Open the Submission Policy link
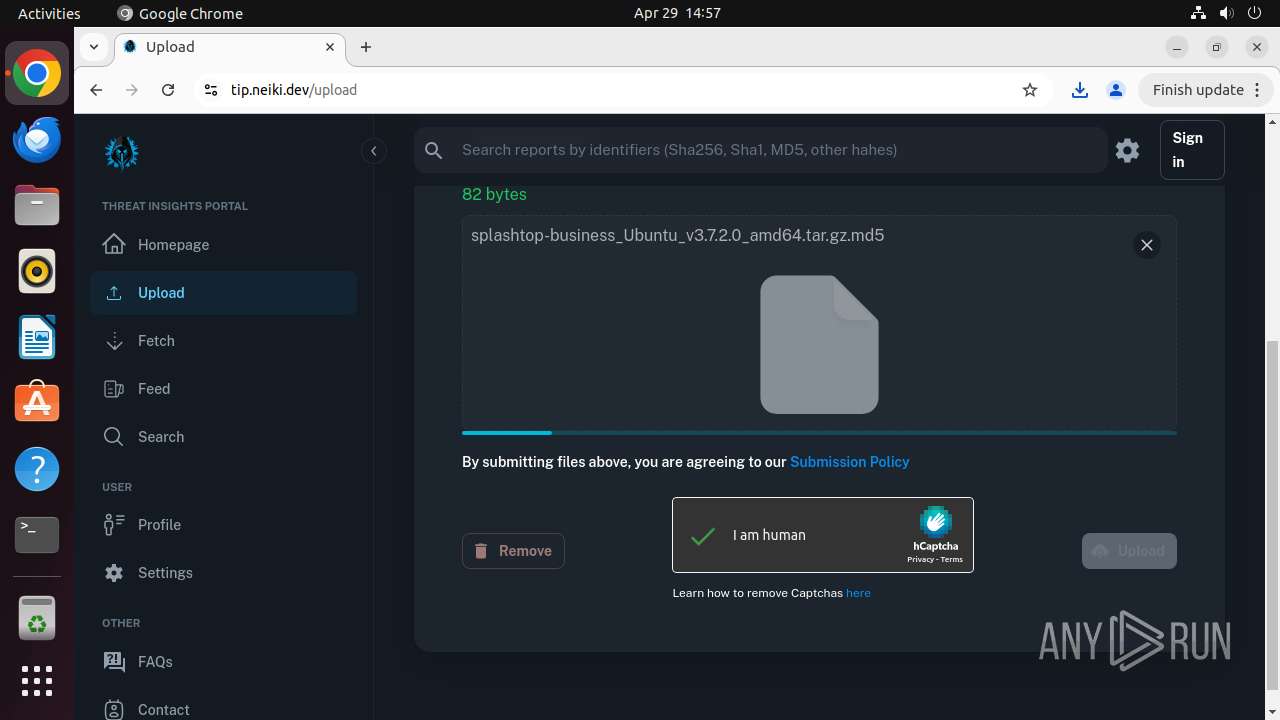This screenshot has height=720, width=1280. coord(850,462)
